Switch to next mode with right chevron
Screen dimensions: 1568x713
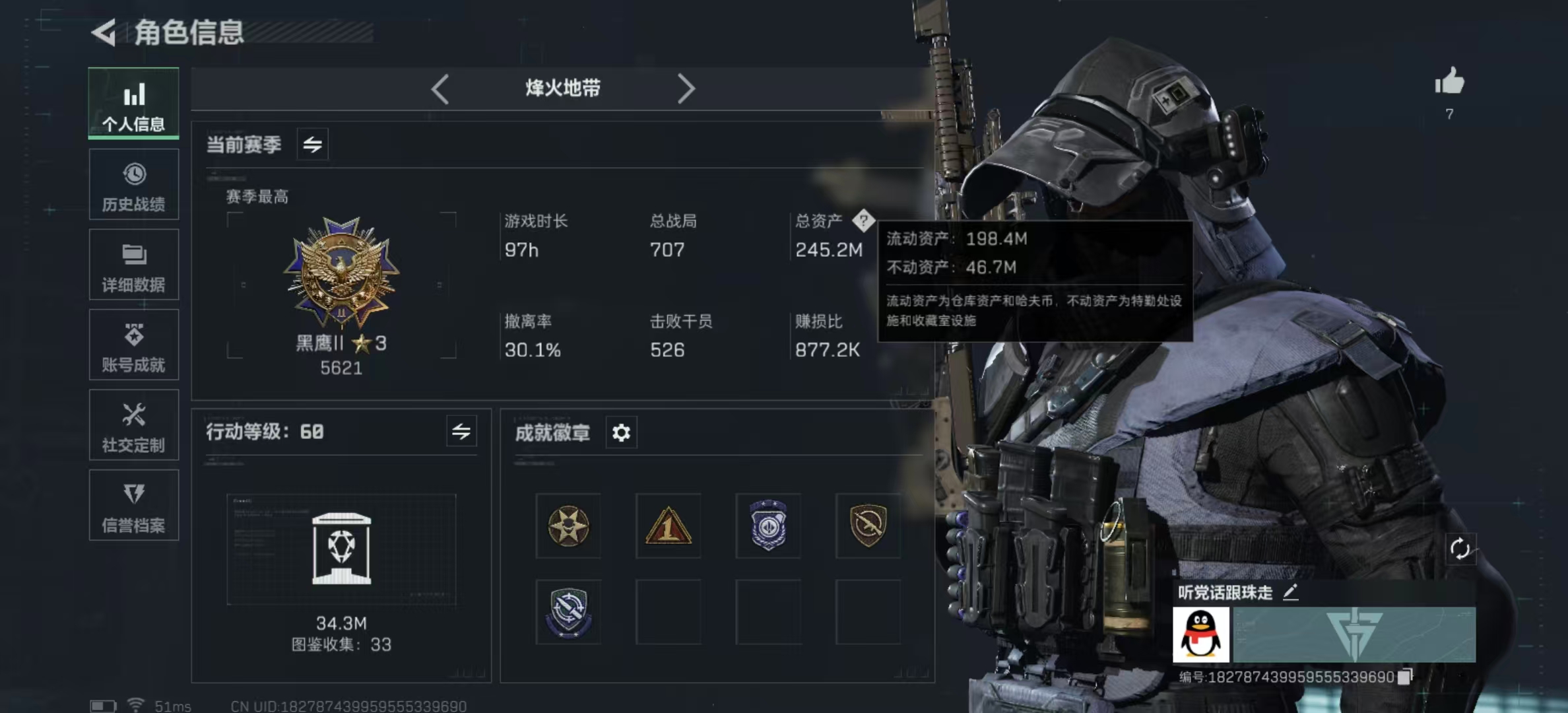[x=686, y=88]
